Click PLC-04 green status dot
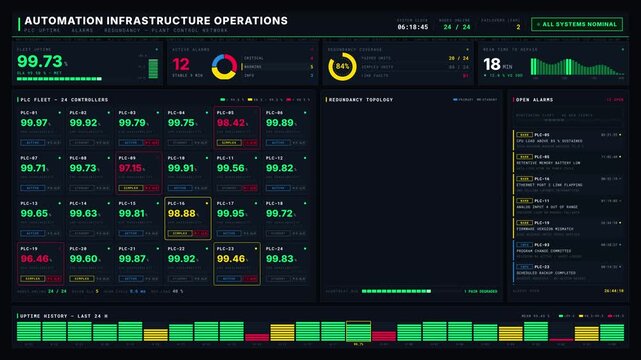Screen dimensions: 641x360 [x=207, y=112]
